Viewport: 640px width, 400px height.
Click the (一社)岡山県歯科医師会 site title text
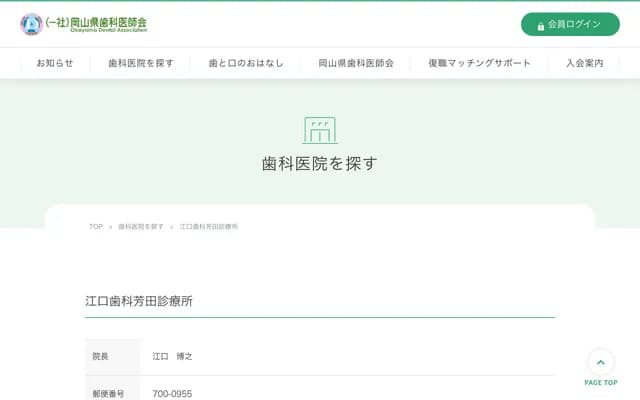click(96, 24)
